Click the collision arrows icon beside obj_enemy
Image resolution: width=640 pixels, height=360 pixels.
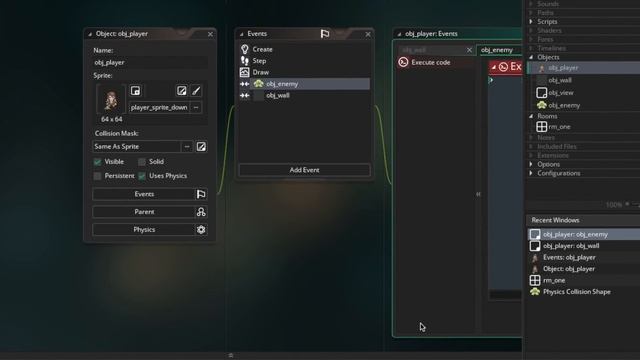point(244,84)
